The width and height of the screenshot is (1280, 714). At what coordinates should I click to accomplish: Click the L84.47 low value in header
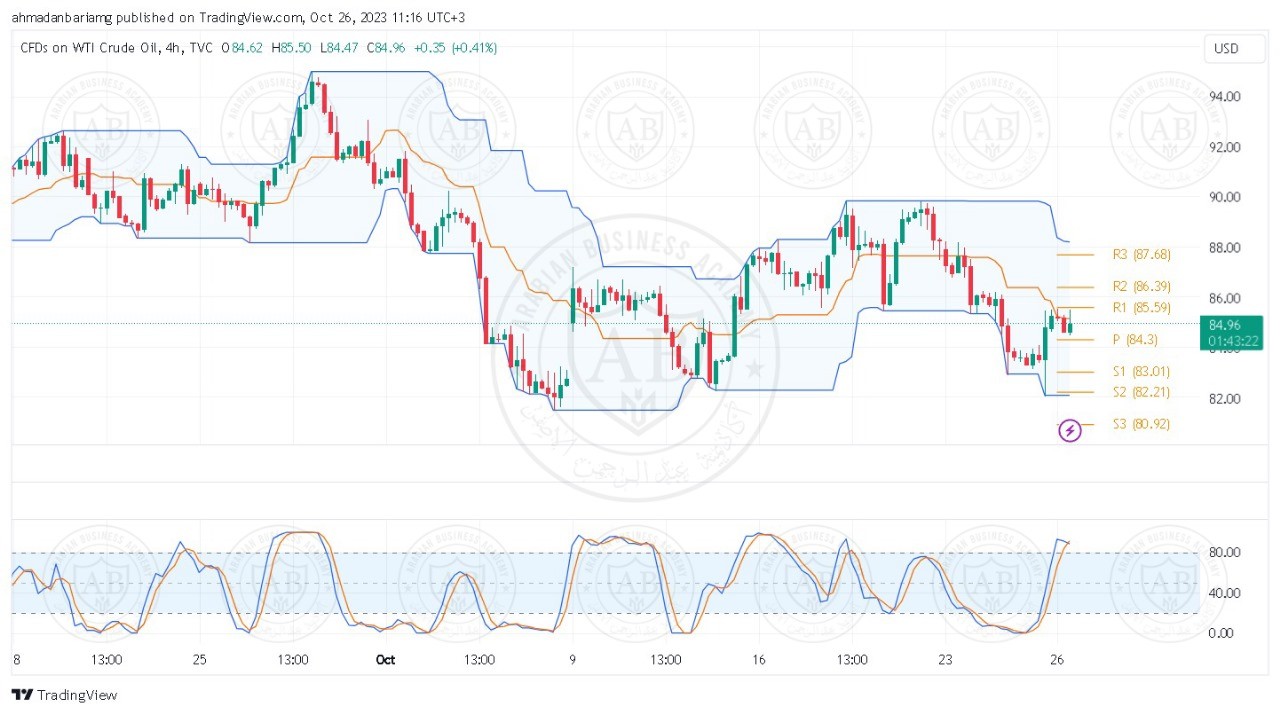point(339,48)
